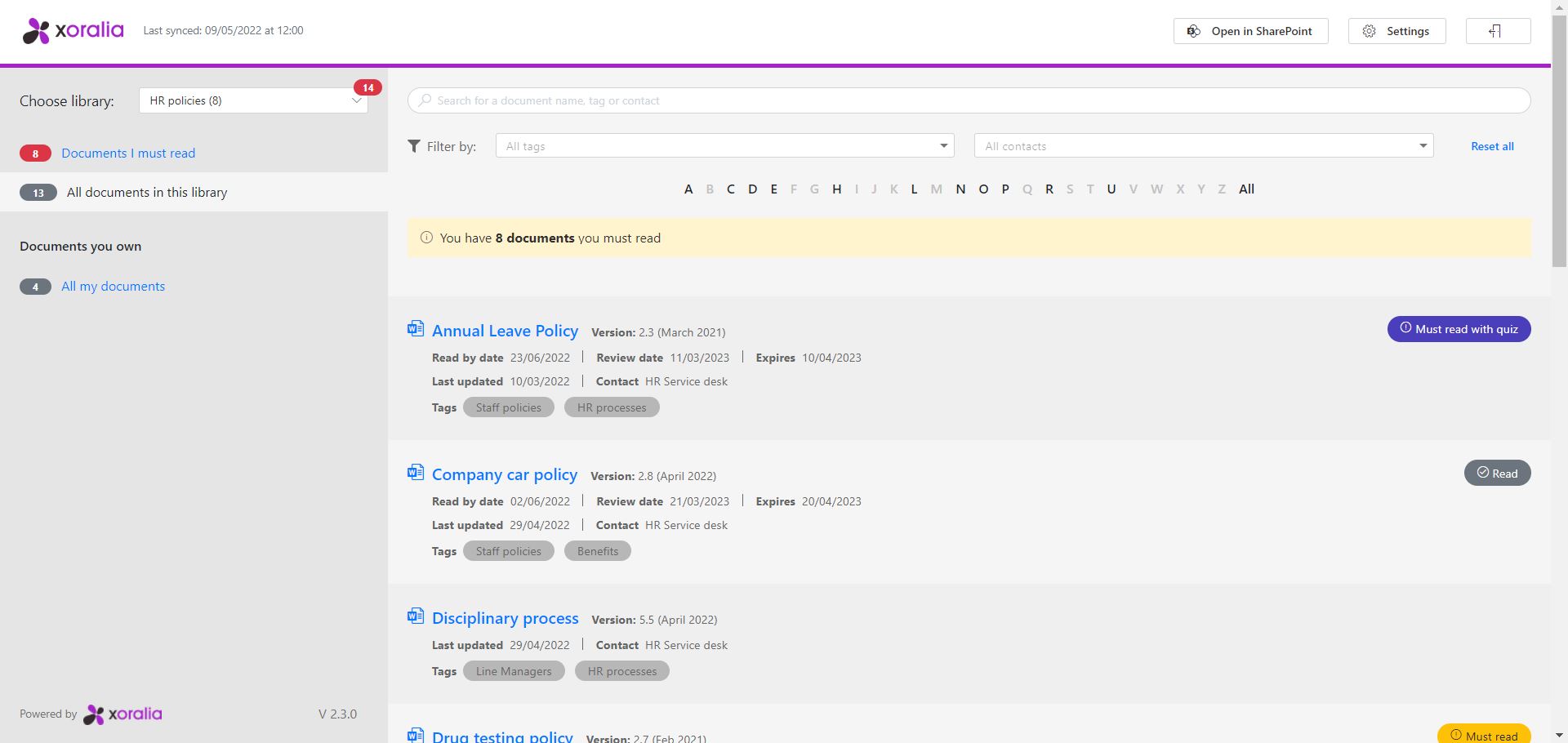Click the search magnifier icon

tap(425, 100)
